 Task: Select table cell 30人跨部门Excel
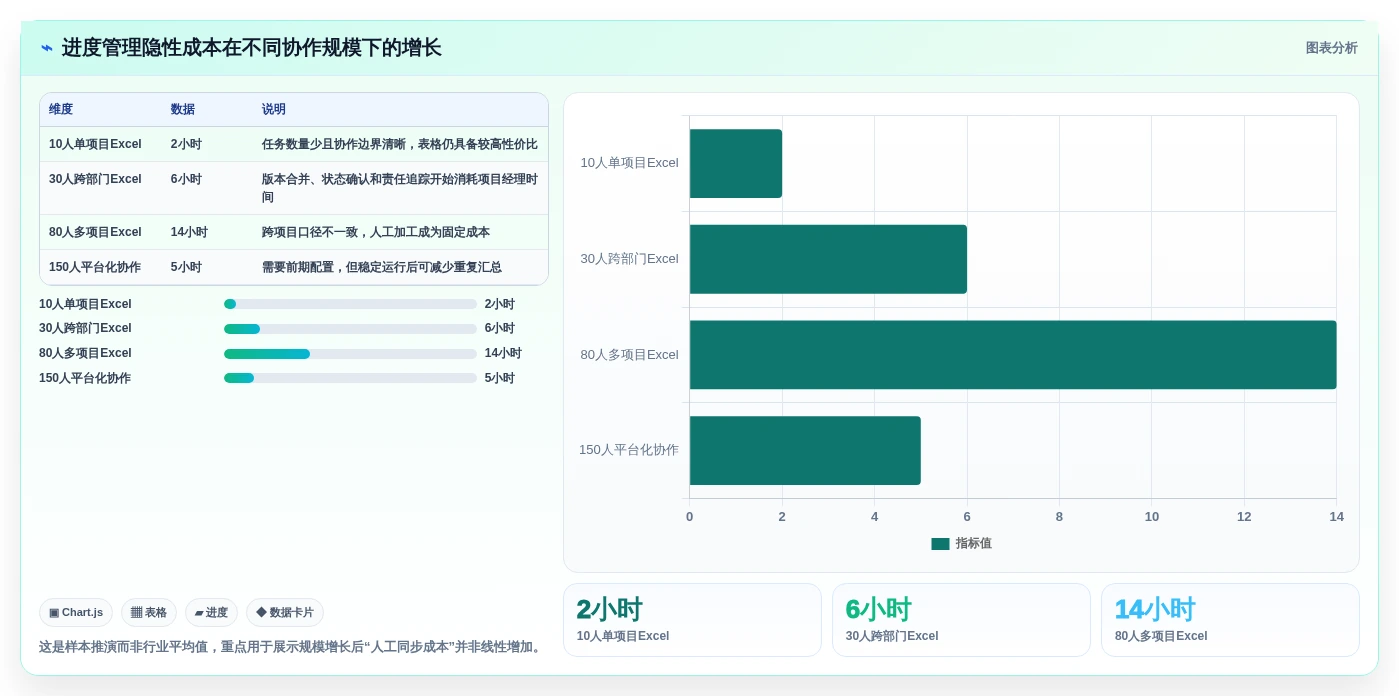[95, 179]
